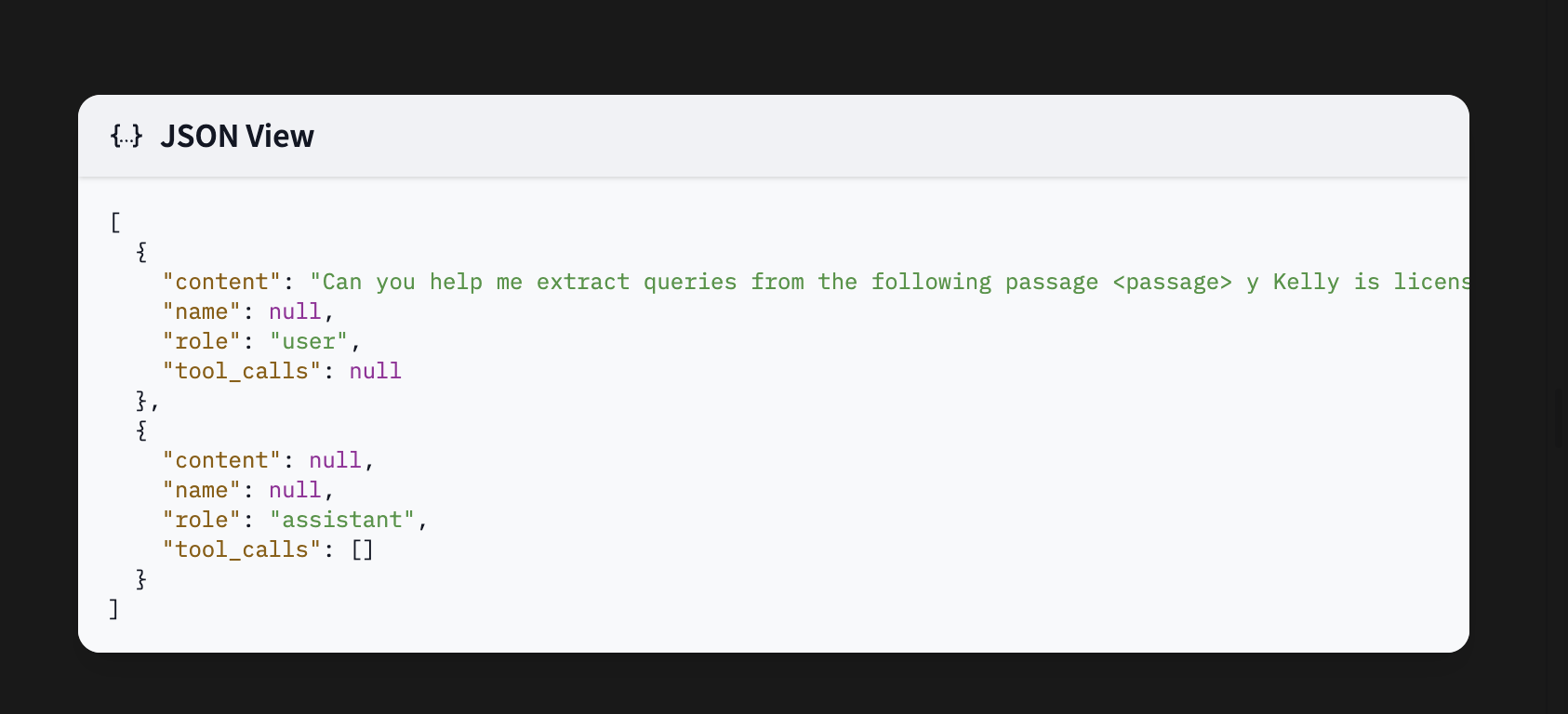Click the "user" role value
The image size is (1568, 714).
tap(309, 341)
